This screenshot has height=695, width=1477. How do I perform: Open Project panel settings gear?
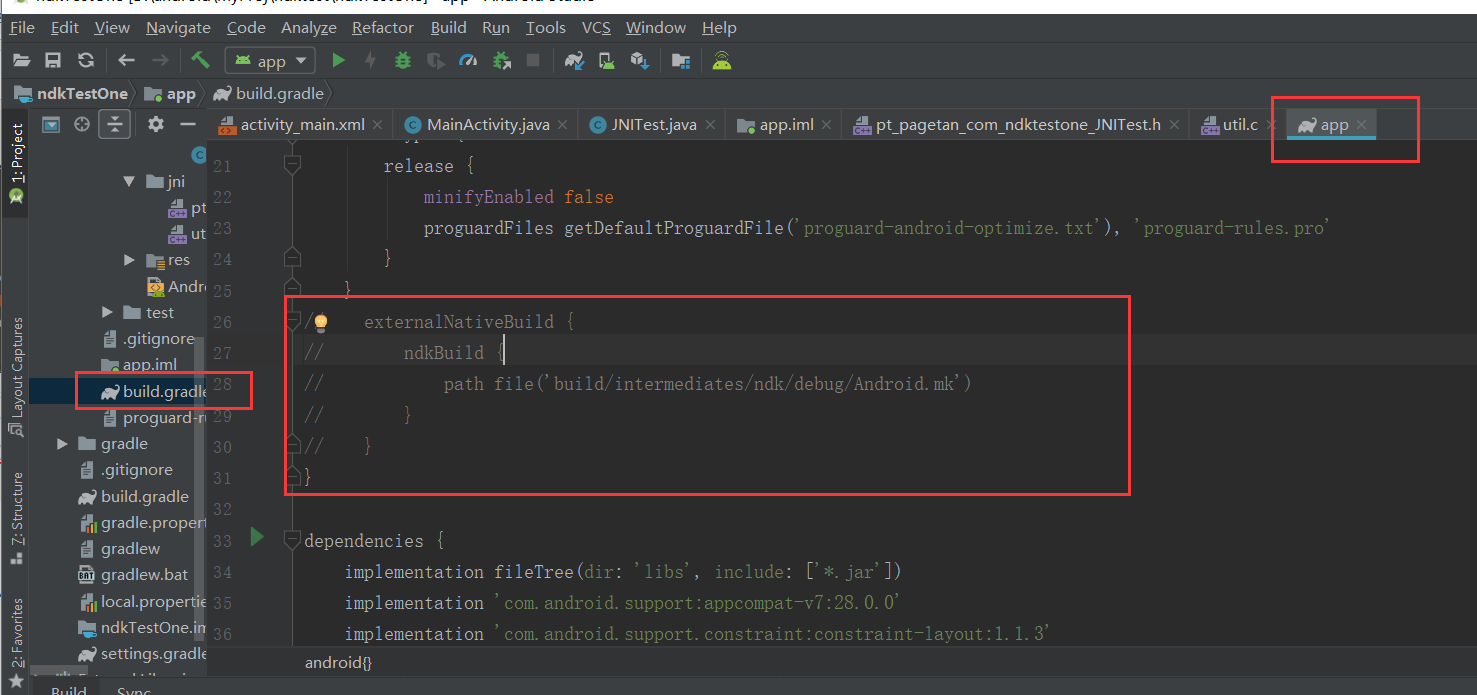pyautogui.click(x=155, y=124)
